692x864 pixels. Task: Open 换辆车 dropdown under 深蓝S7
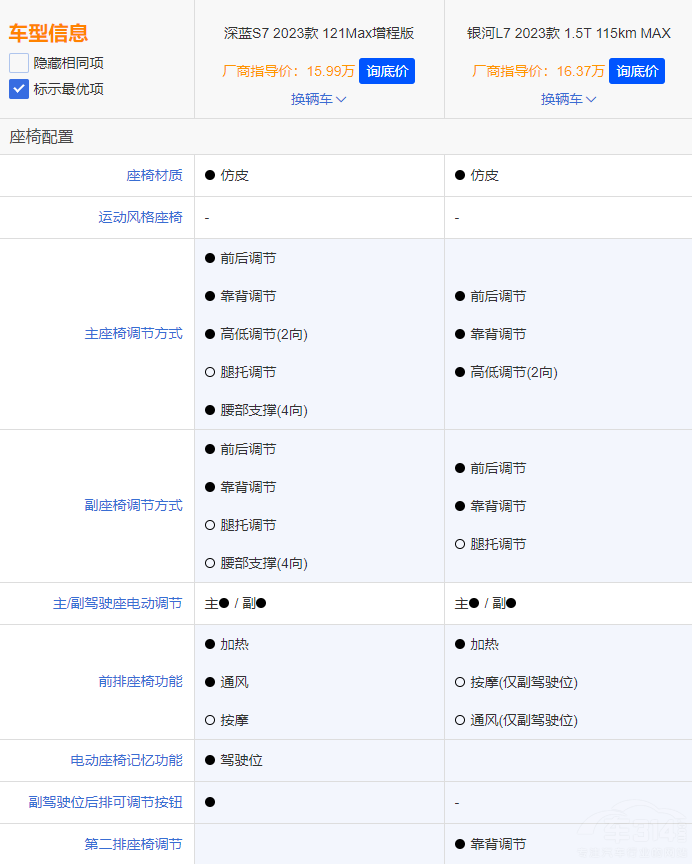click(319, 99)
